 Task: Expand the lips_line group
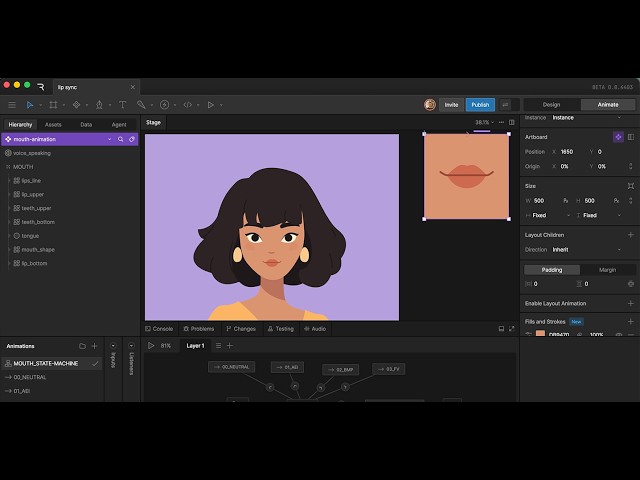pyautogui.click(x=9, y=181)
